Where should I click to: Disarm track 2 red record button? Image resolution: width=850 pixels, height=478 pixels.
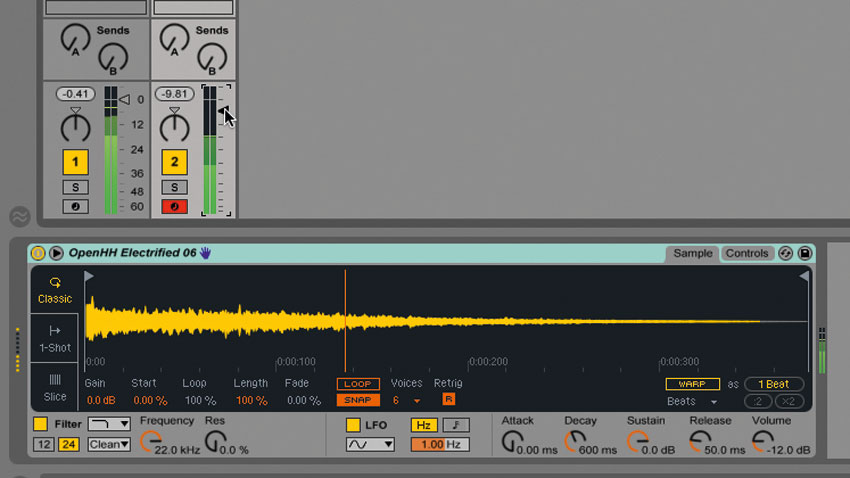pos(174,206)
